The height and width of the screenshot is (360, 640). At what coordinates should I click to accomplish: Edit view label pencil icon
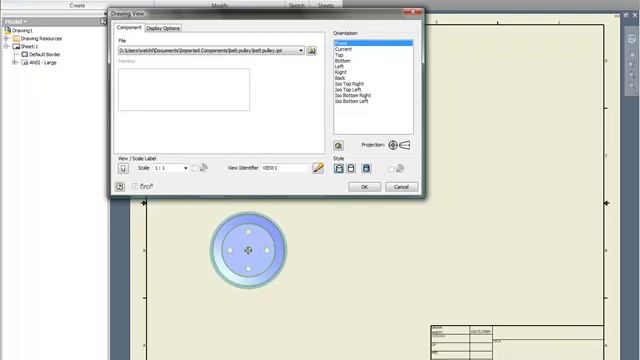pyautogui.click(x=318, y=168)
